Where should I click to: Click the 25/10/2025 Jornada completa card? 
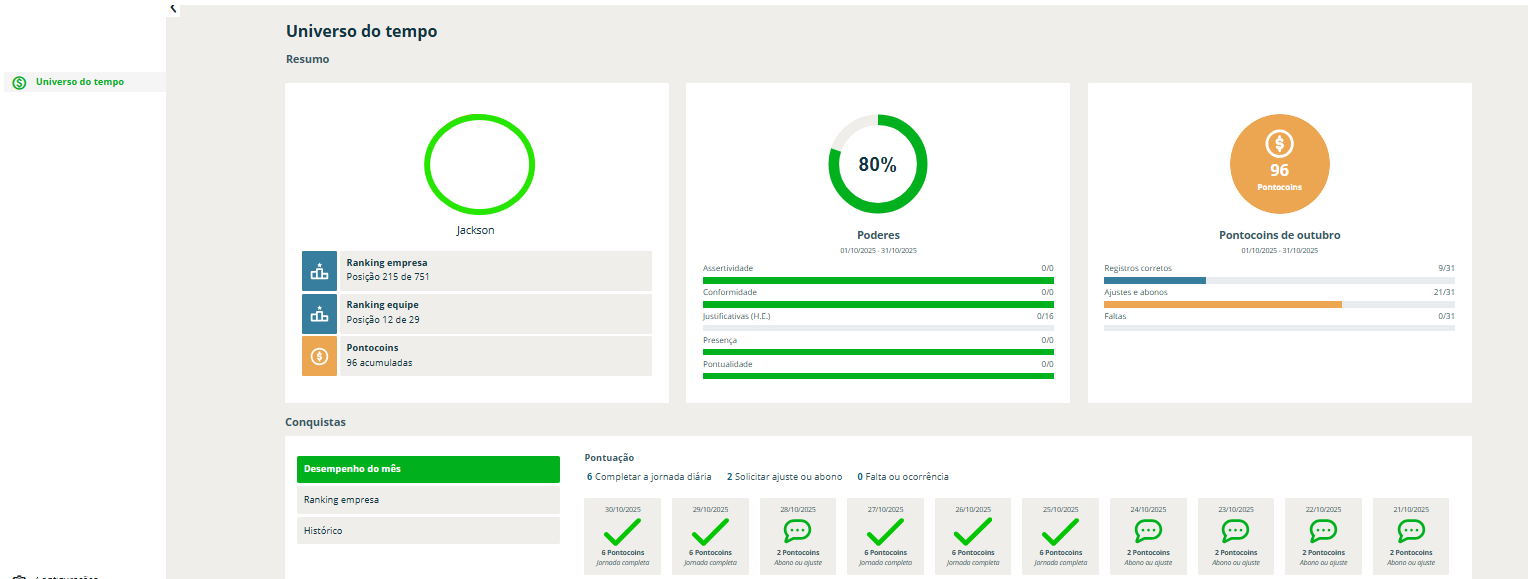(1060, 537)
